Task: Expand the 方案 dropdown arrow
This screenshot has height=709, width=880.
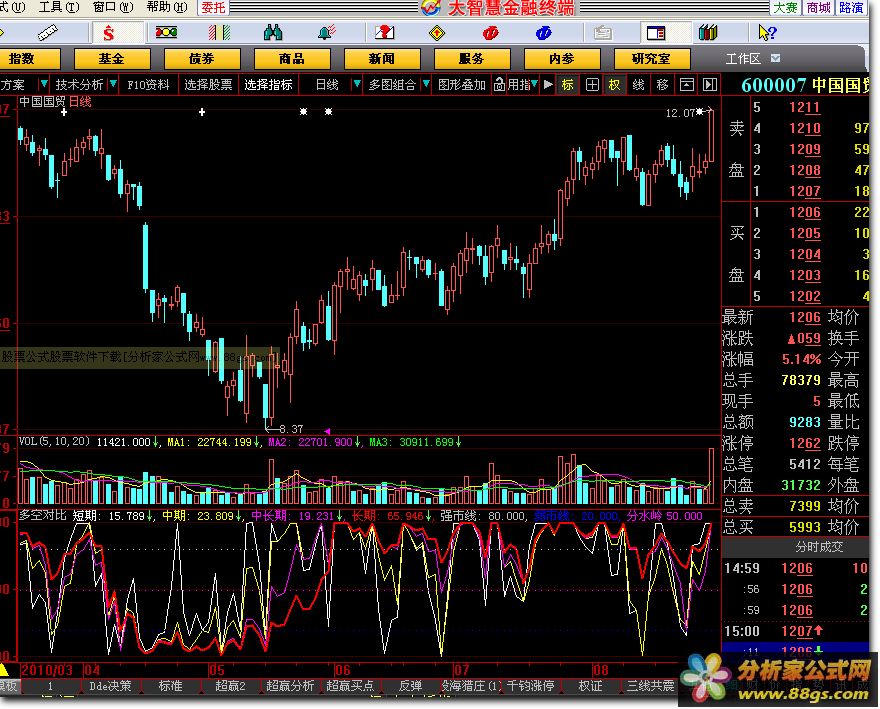Action: [44, 84]
